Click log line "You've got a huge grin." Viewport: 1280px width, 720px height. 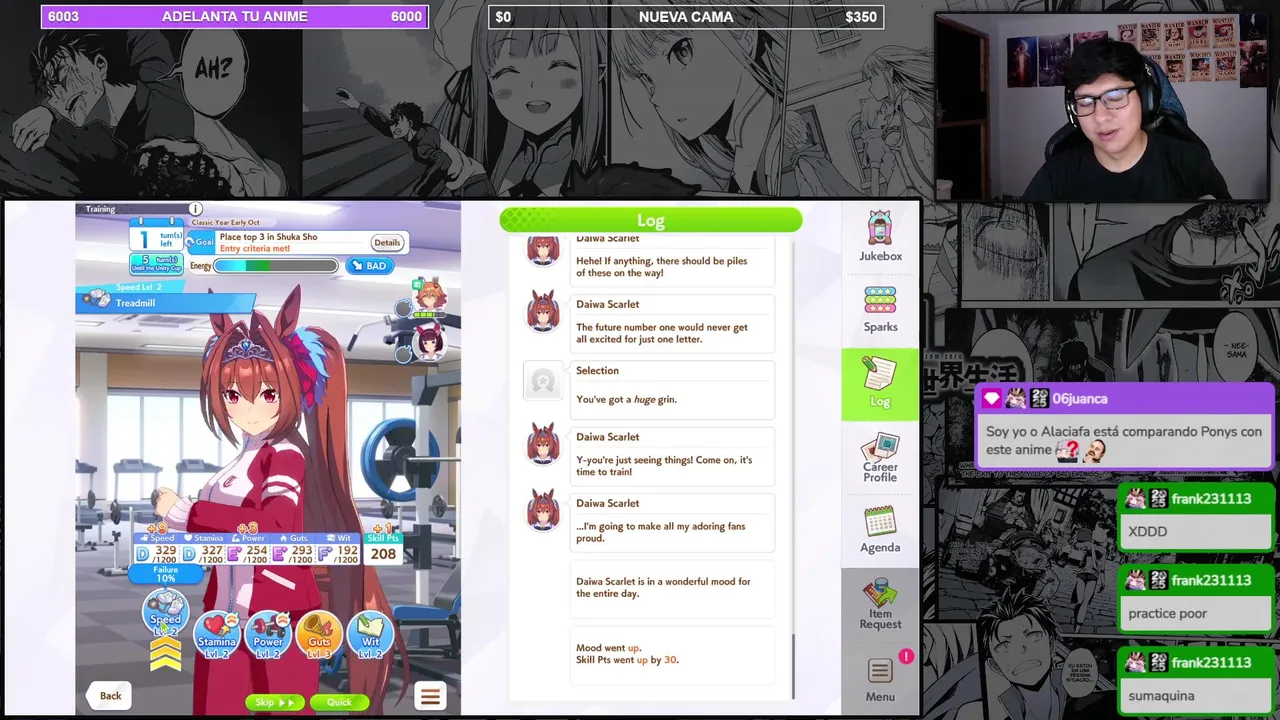coord(626,399)
